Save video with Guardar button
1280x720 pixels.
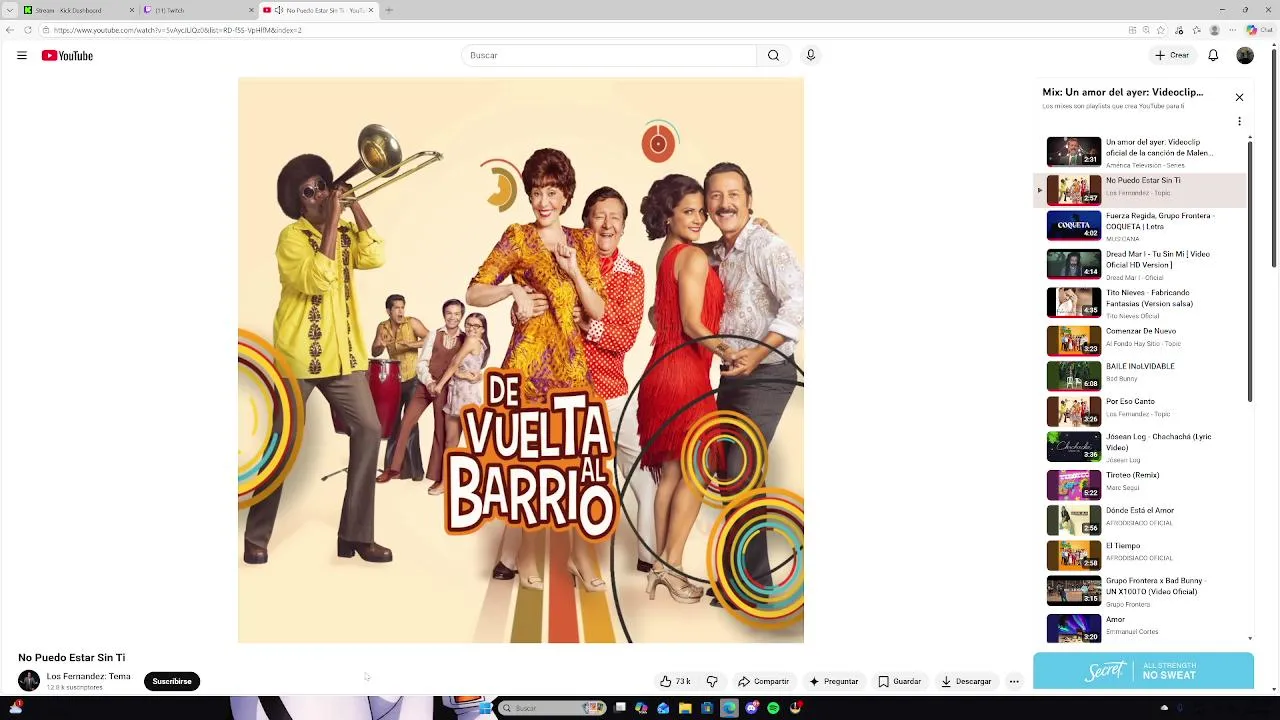tap(900, 681)
